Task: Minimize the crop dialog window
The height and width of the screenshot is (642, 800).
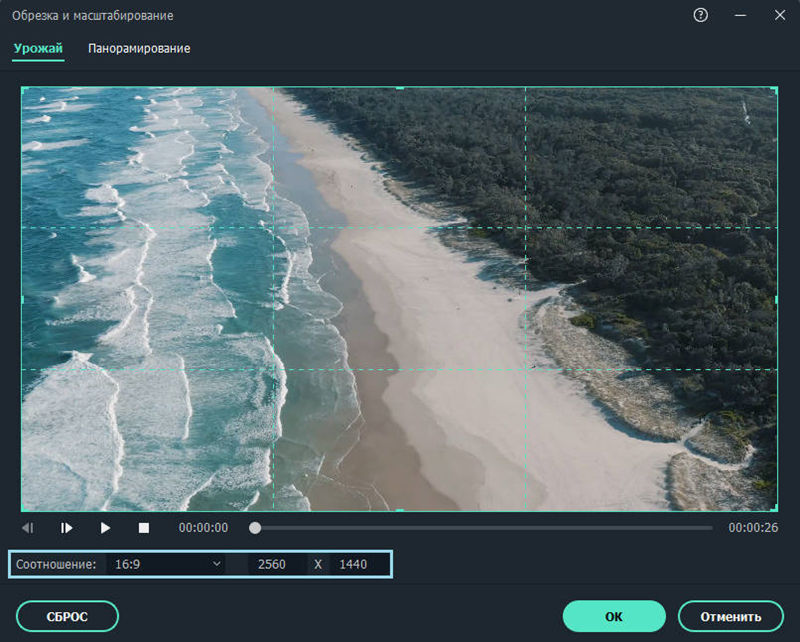Action: [x=740, y=16]
